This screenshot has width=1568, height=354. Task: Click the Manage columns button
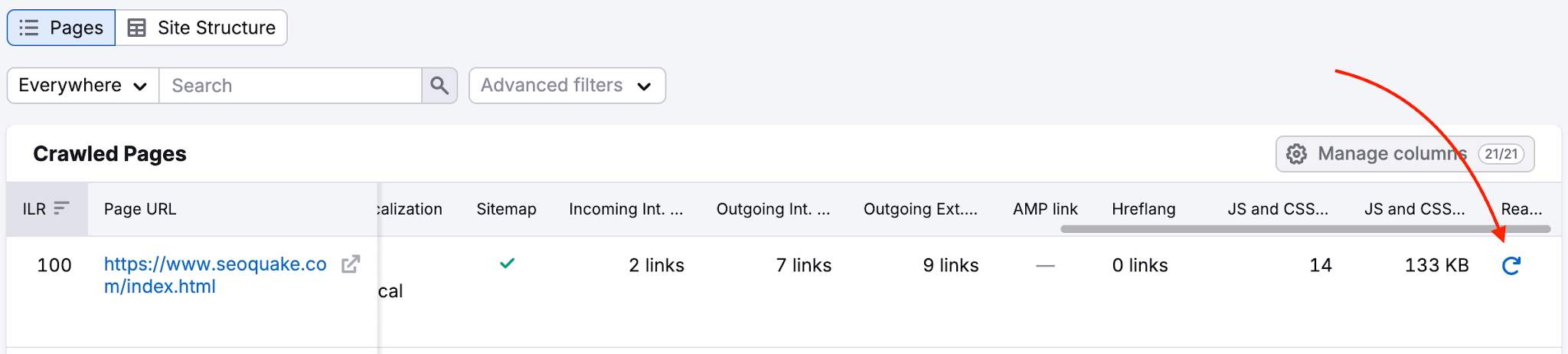1405,154
